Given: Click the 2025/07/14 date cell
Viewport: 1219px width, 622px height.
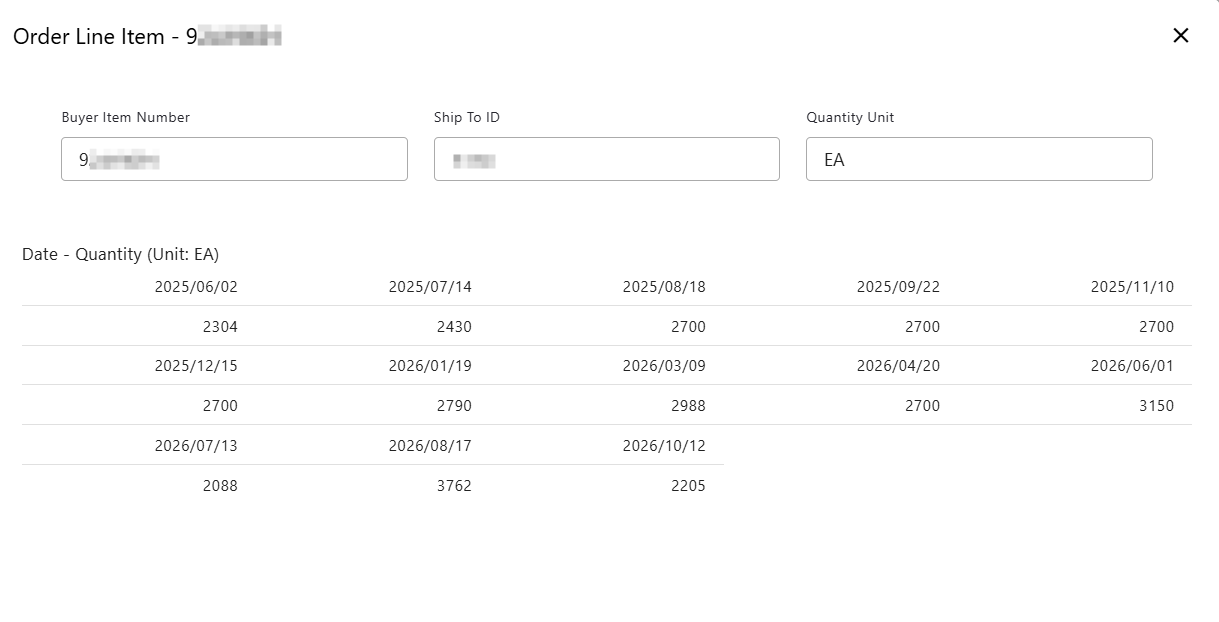Looking at the screenshot, I should coord(430,287).
